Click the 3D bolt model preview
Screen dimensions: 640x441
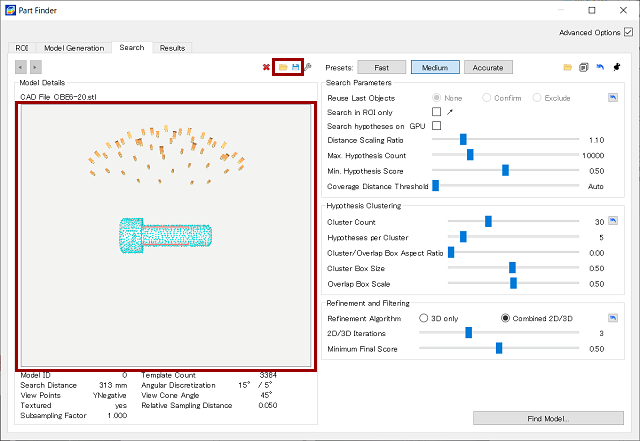(x=166, y=236)
